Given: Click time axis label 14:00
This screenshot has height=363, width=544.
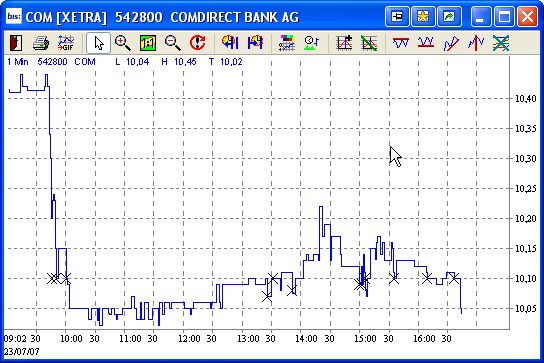Looking at the screenshot, I should [306, 338].
